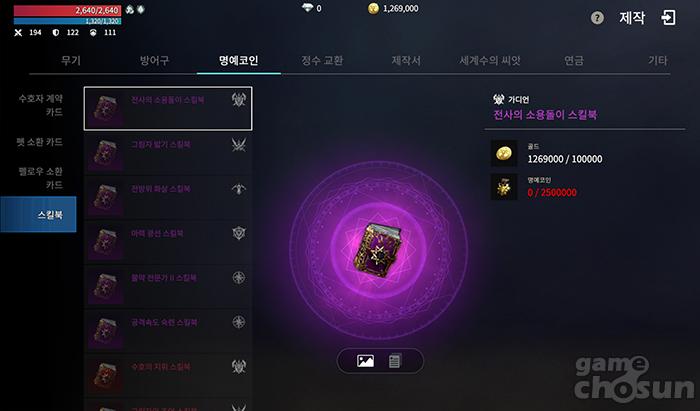Click 명예코인 material medal icon
The height and width of the screenshot is (411, 700).
point(504,187)
